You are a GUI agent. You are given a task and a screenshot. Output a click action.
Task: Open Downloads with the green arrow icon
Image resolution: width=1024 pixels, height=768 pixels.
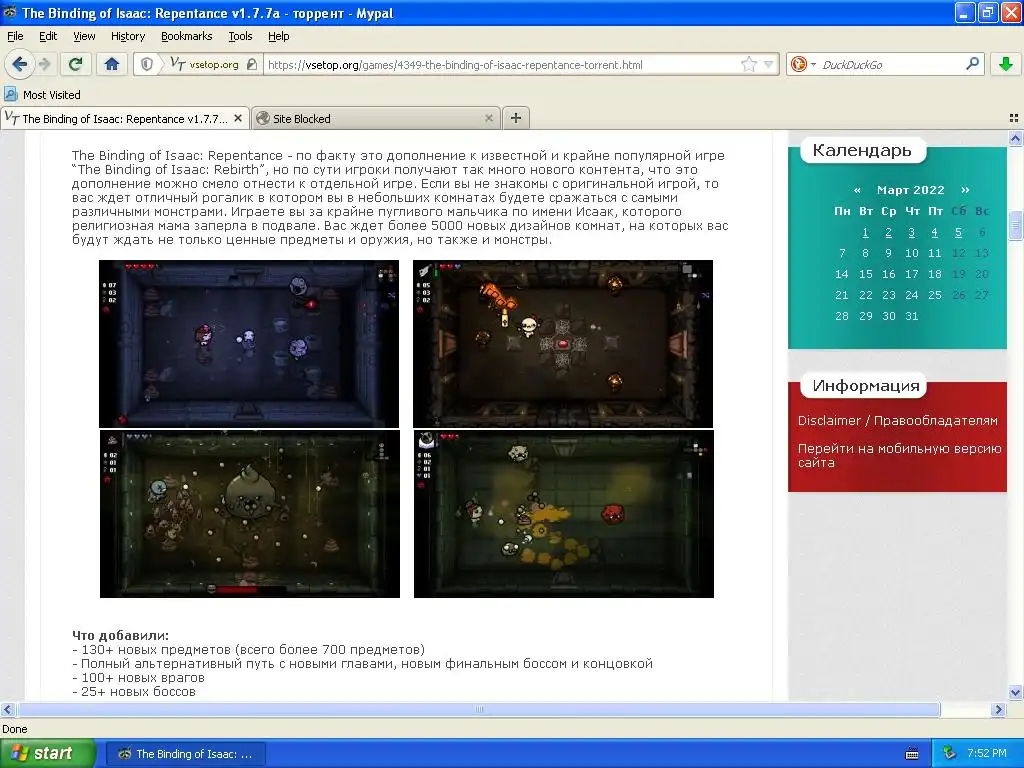(x=1006, y=64)
